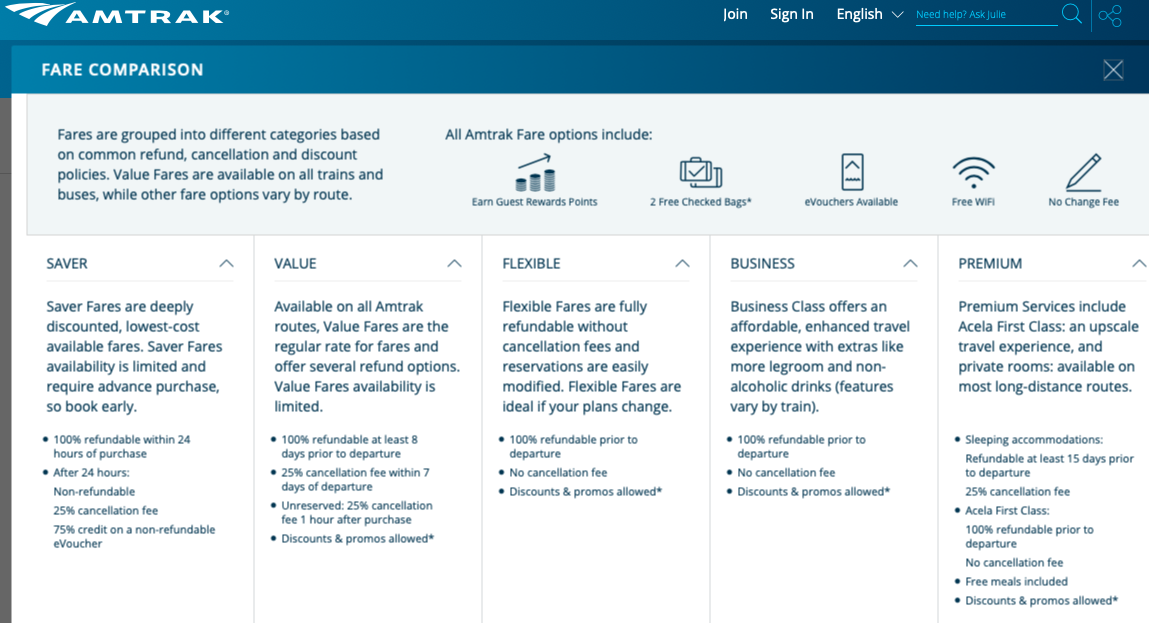Viewport: 1149px width, 623px height.
Task: Click the VALUE column heading
Action: pos(295,264)
